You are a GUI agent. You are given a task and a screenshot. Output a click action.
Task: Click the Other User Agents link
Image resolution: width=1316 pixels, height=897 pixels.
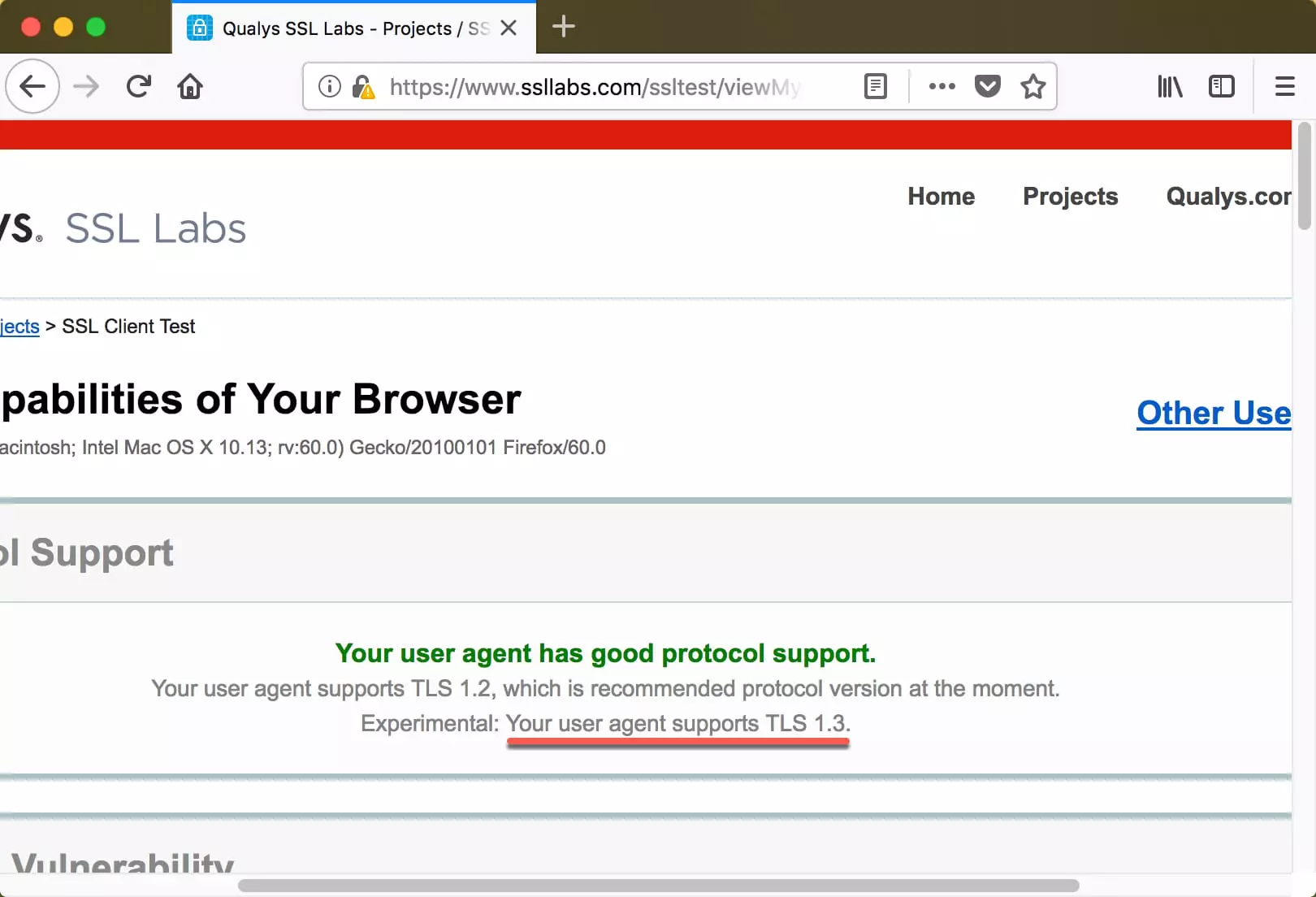(x=1214, y=413)
